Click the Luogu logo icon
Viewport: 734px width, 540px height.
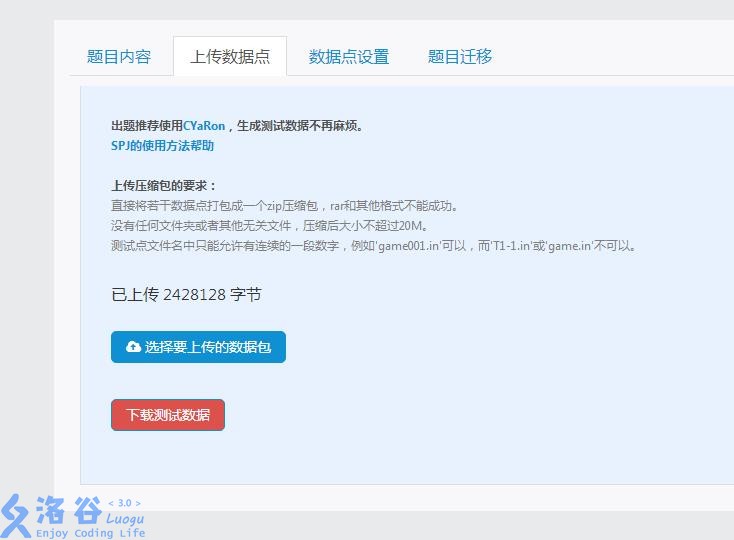(16, 516)
